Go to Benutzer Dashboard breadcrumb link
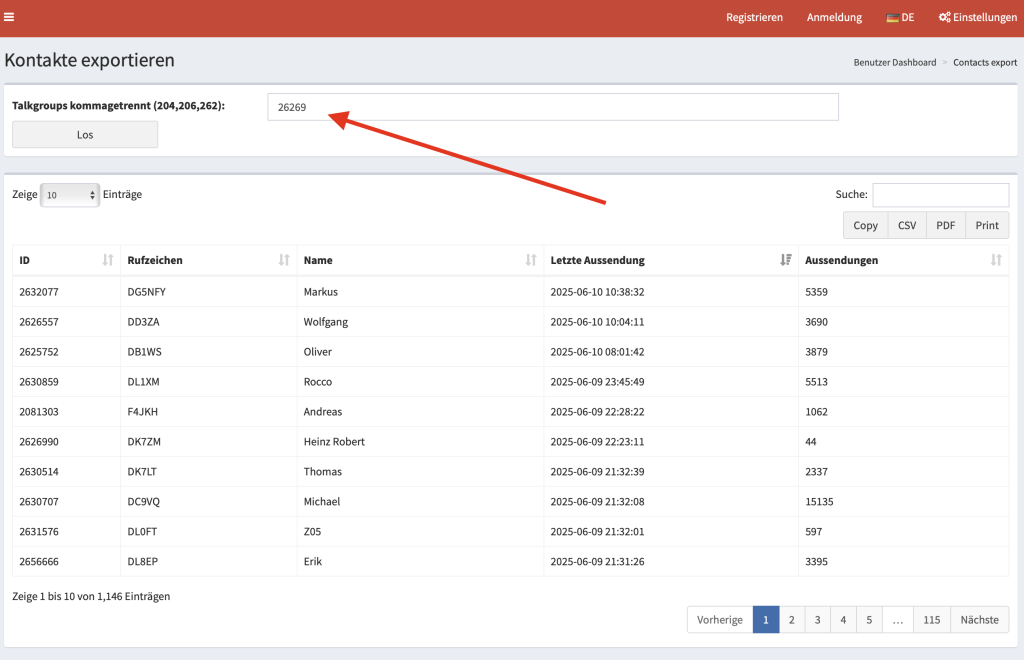 click(x=895, y=63)
